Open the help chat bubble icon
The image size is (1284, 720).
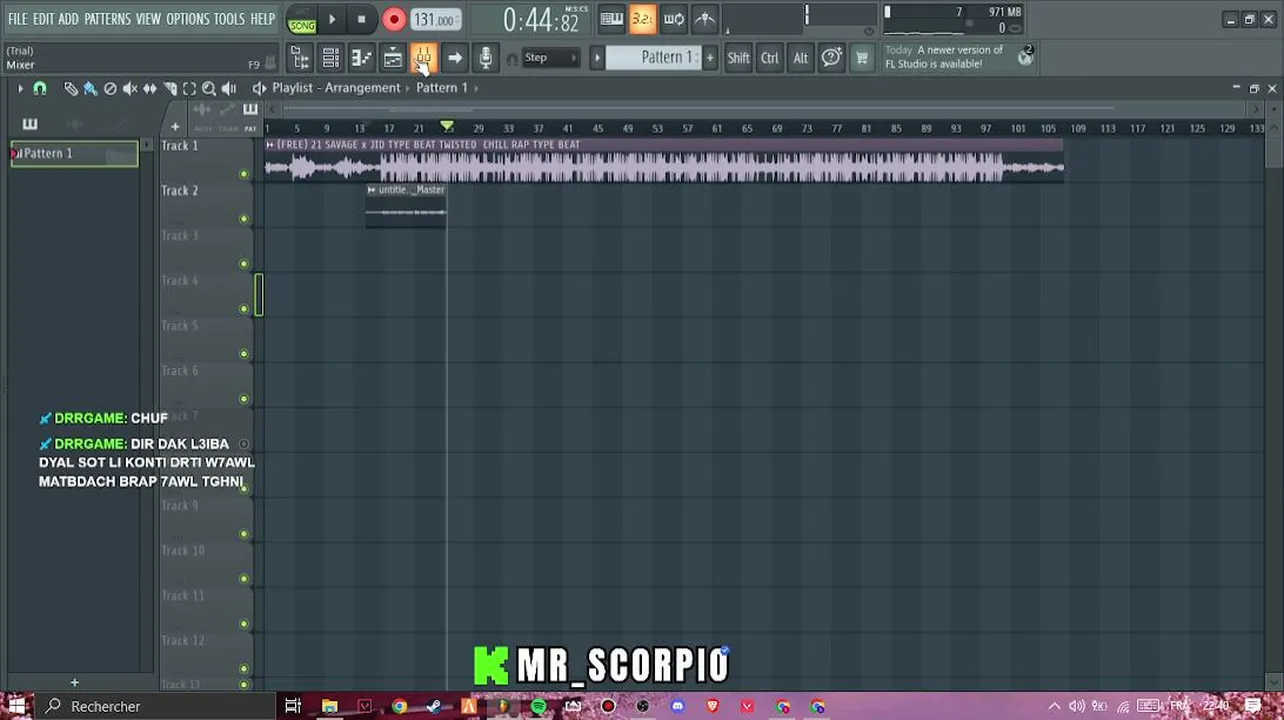pyautogui.click(x=831, y=58)
